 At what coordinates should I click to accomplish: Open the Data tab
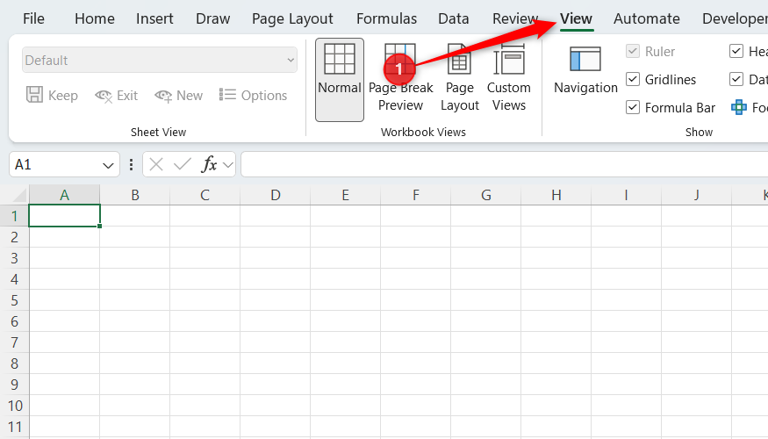coord(454,19)
